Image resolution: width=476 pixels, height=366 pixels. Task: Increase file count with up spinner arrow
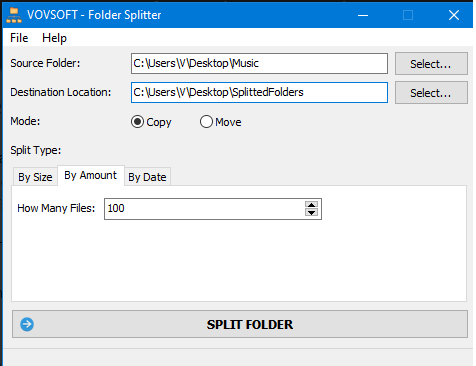tap(311, 205)
